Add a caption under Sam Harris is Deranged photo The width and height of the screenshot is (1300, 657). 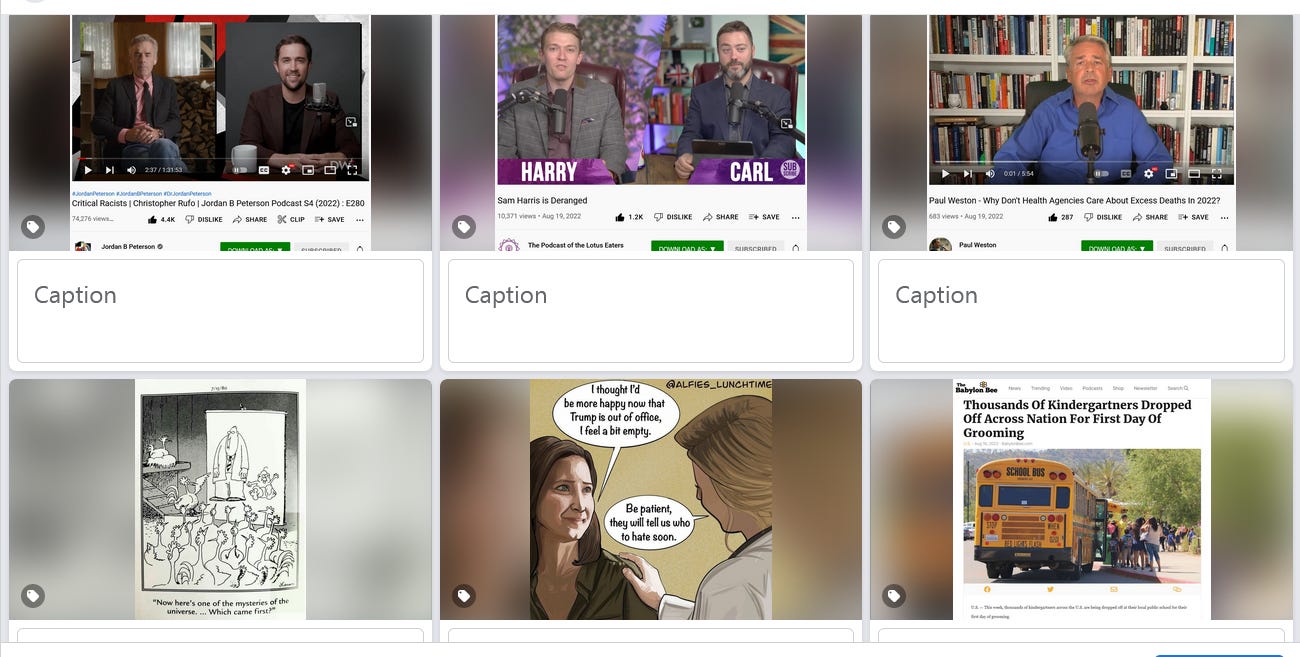coord(651,311)
